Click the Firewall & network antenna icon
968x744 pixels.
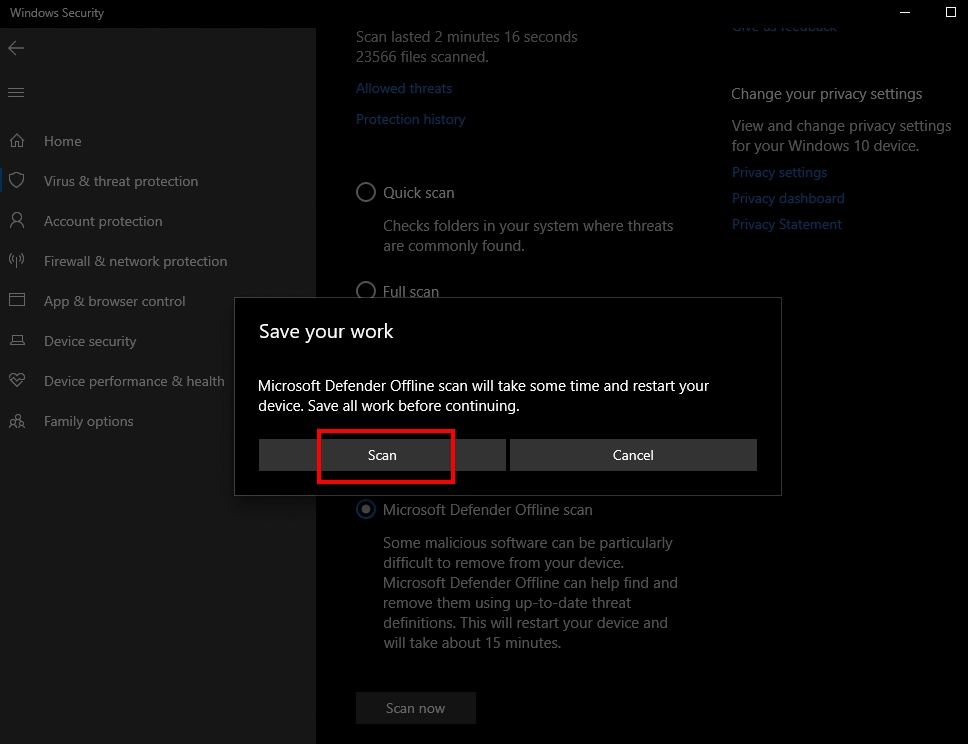point(17,260)
